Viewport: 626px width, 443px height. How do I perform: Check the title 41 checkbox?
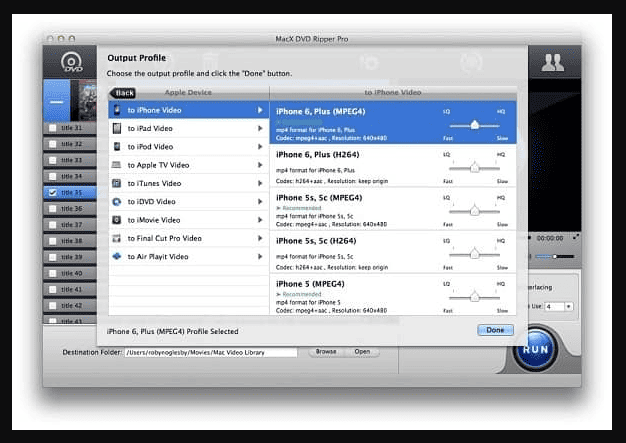tap(52, 289)
